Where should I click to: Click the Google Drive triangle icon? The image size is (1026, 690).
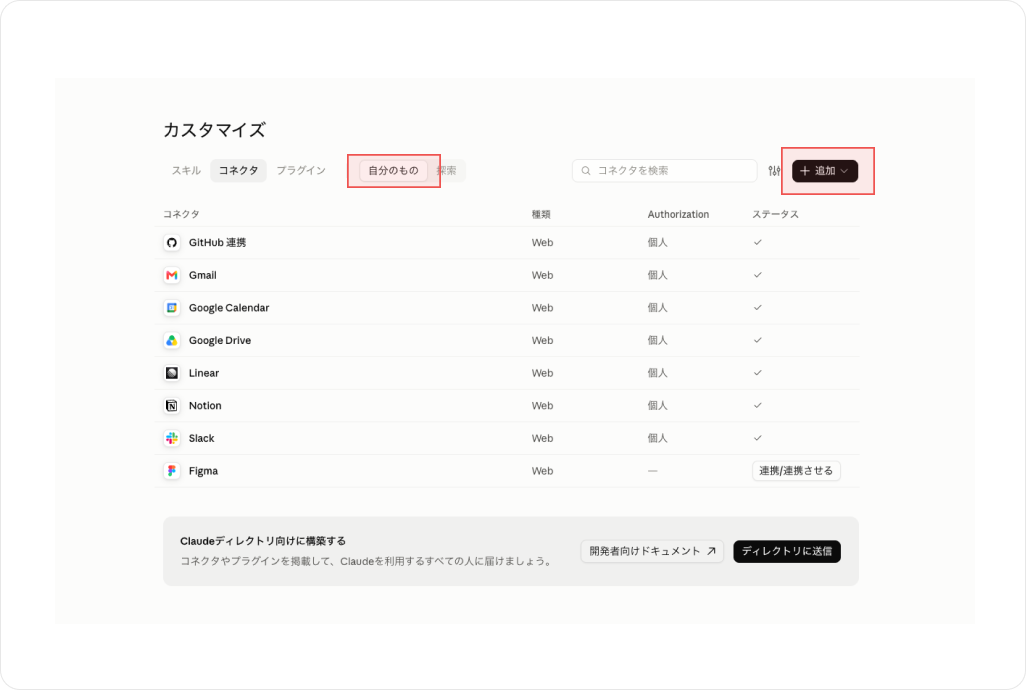171,341
